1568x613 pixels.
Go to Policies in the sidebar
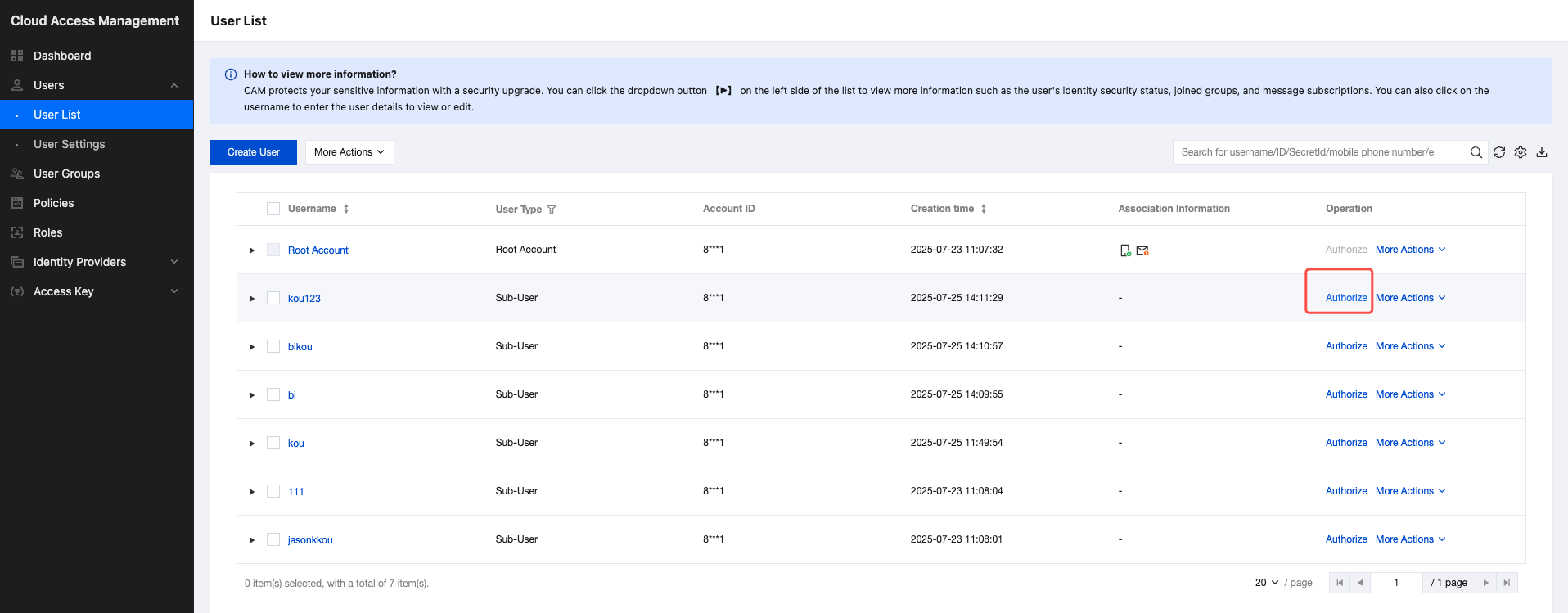(x=53, y=203)
